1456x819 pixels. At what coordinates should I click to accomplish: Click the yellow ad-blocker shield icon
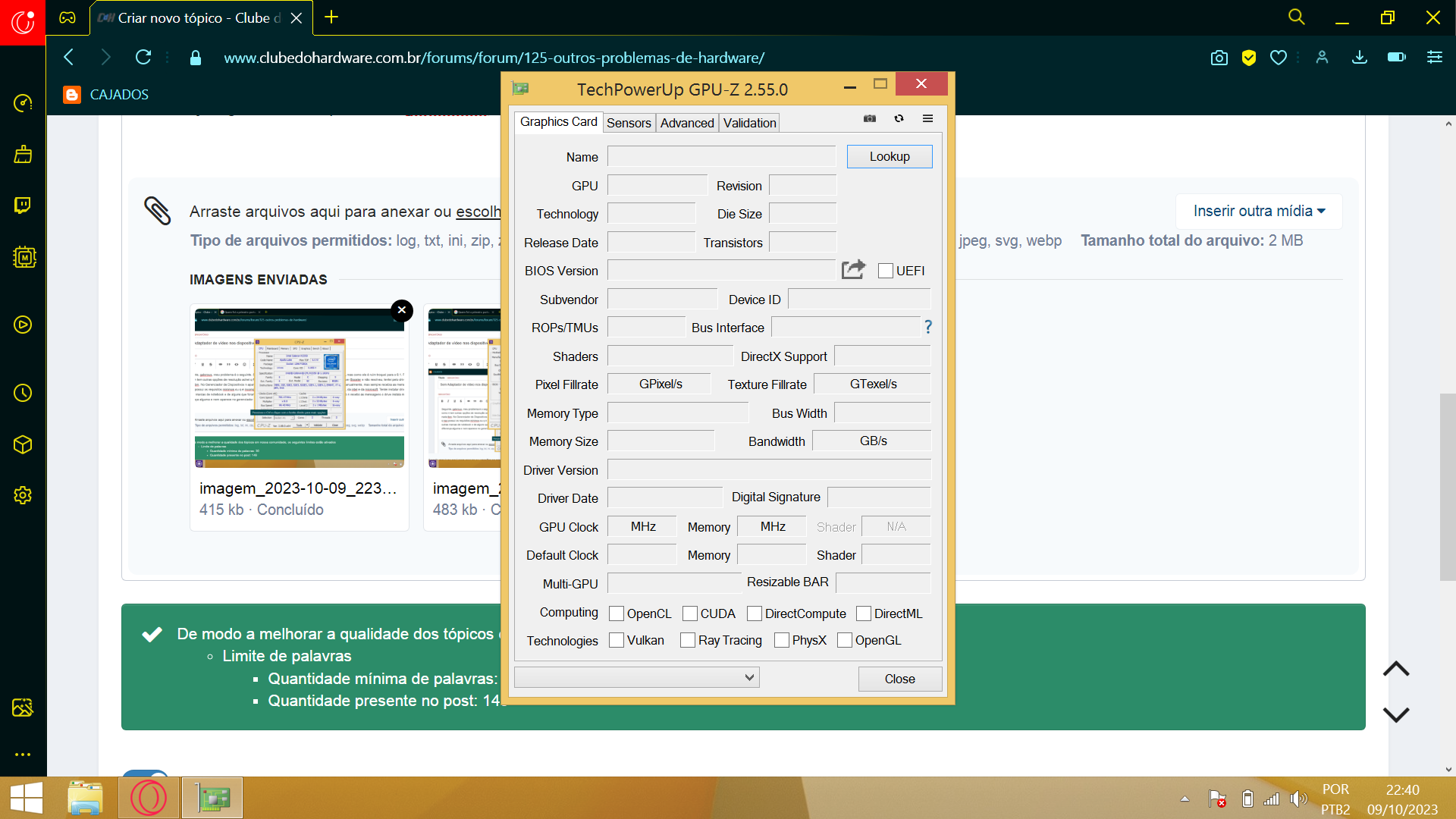[x=1249, y=58]
